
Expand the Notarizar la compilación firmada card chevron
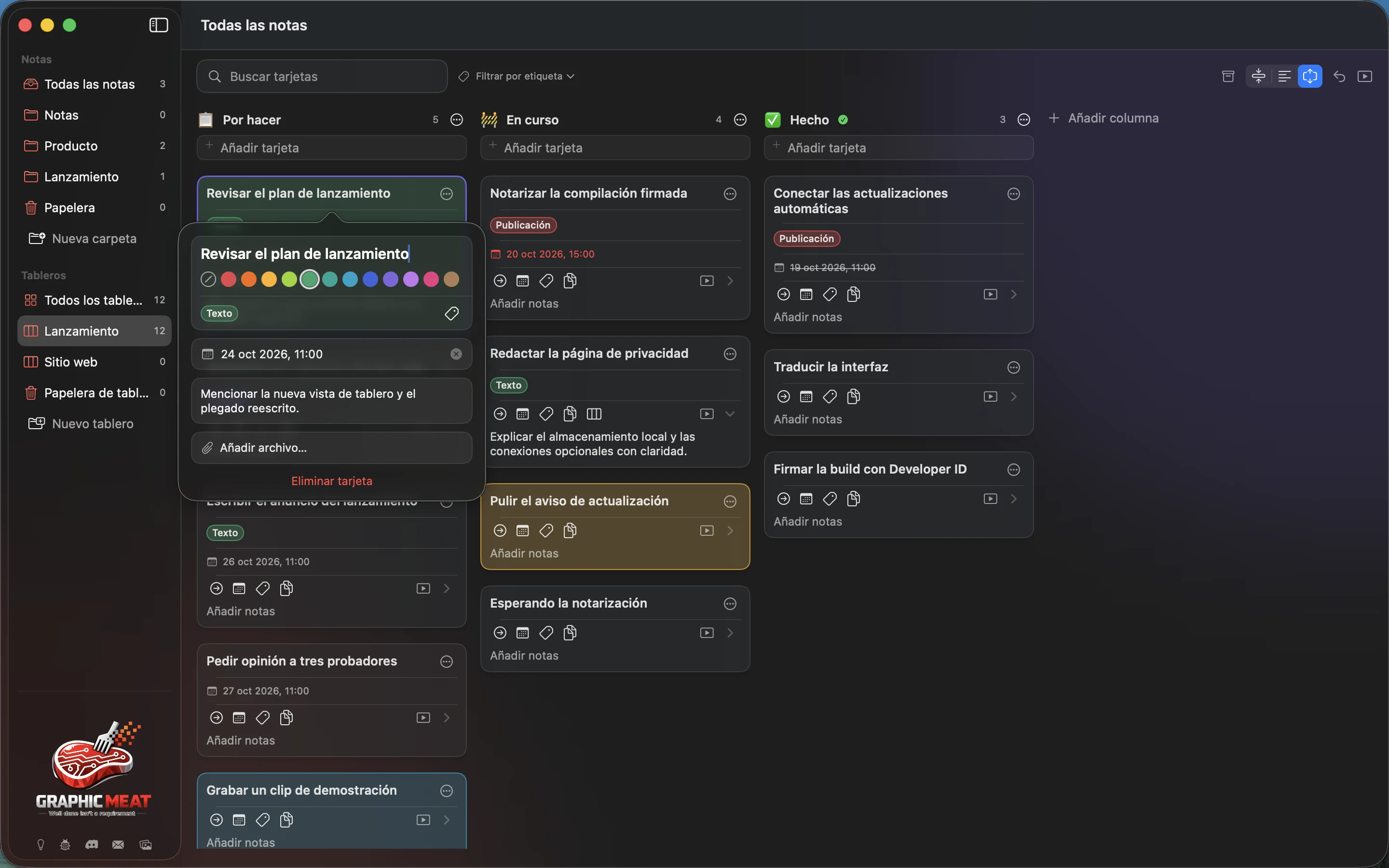point(730,281)
